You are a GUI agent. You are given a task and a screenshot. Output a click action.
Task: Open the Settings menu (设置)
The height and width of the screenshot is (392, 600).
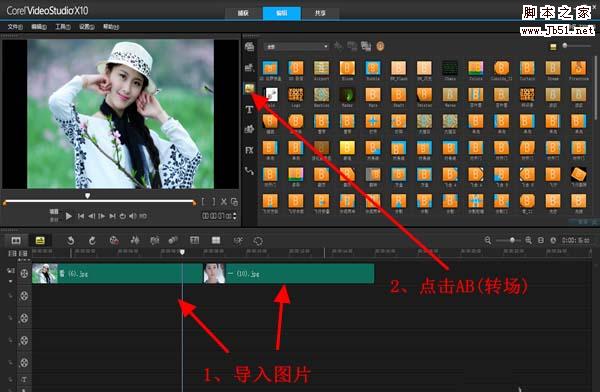(x=86, y=27)
